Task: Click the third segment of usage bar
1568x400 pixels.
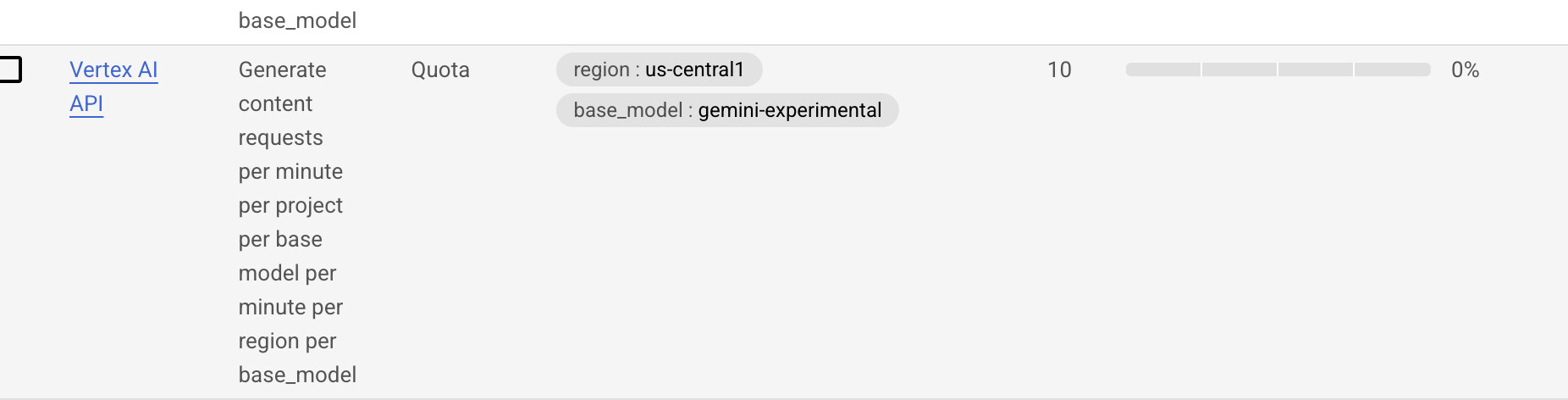Action: click(1315, 69)
